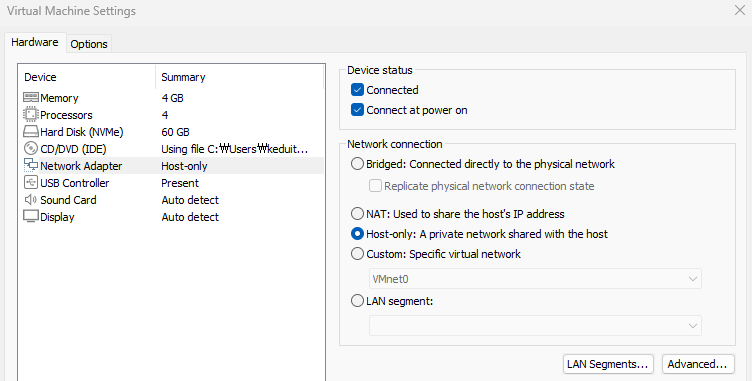
Task: Open LAN Segments... dialog
Action: click(608, 364)
